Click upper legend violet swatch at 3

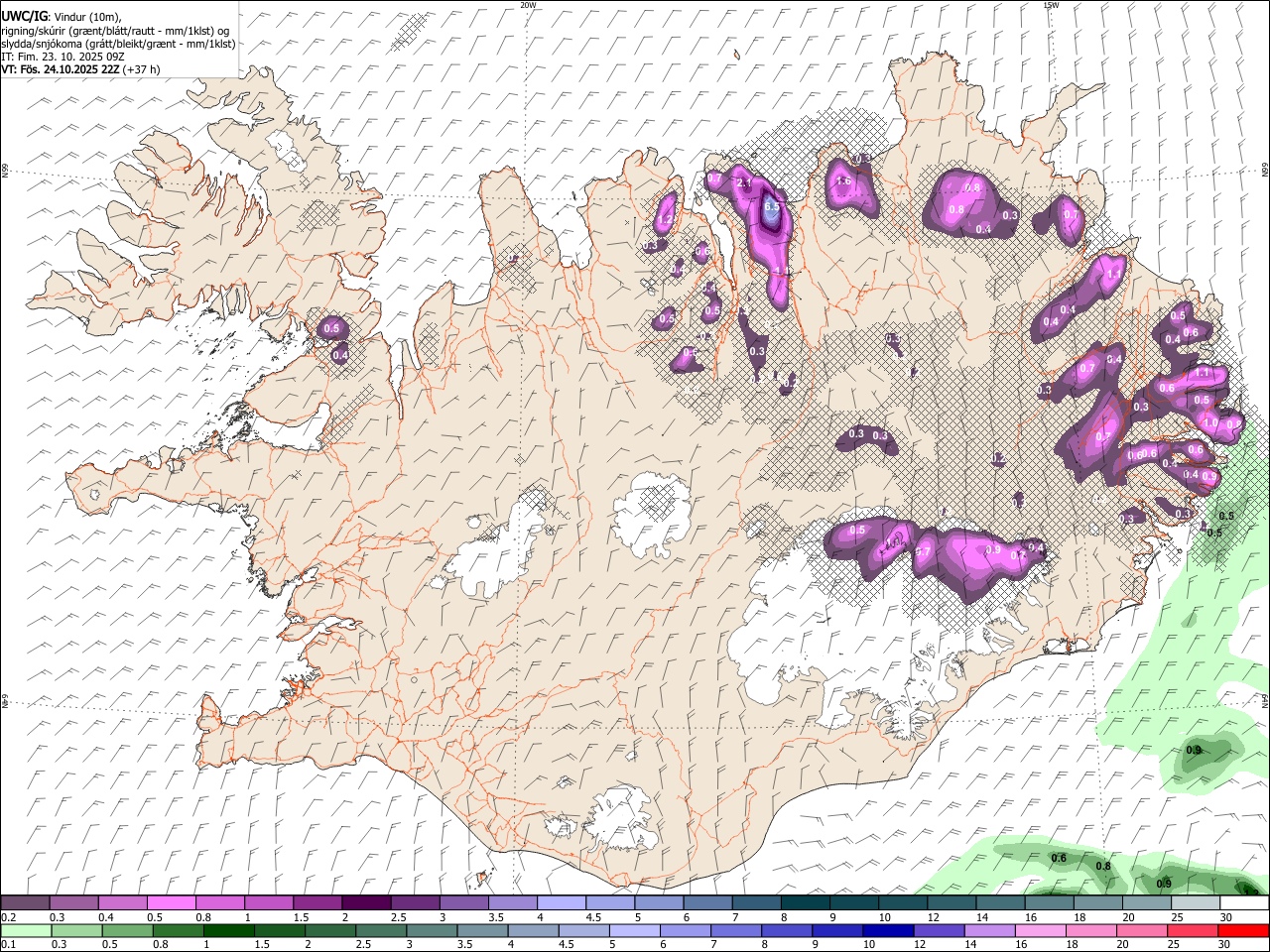coord(463,903)
